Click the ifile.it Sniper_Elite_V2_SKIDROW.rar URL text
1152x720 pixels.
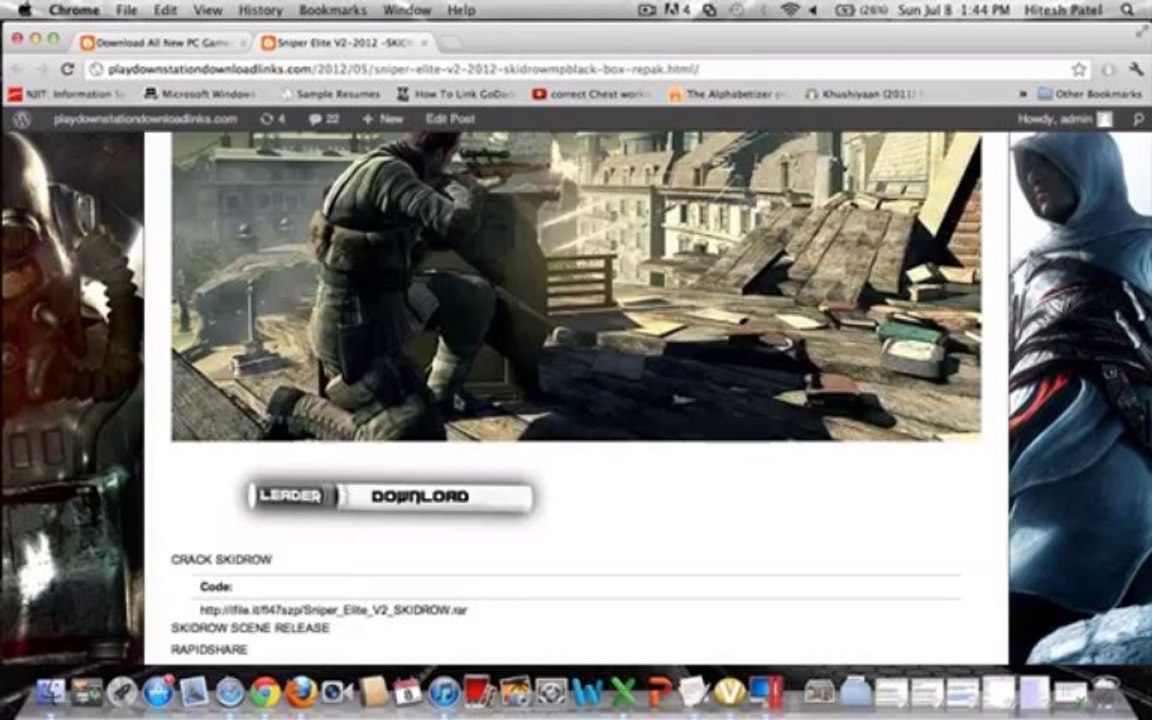click(x=334, y=611)
